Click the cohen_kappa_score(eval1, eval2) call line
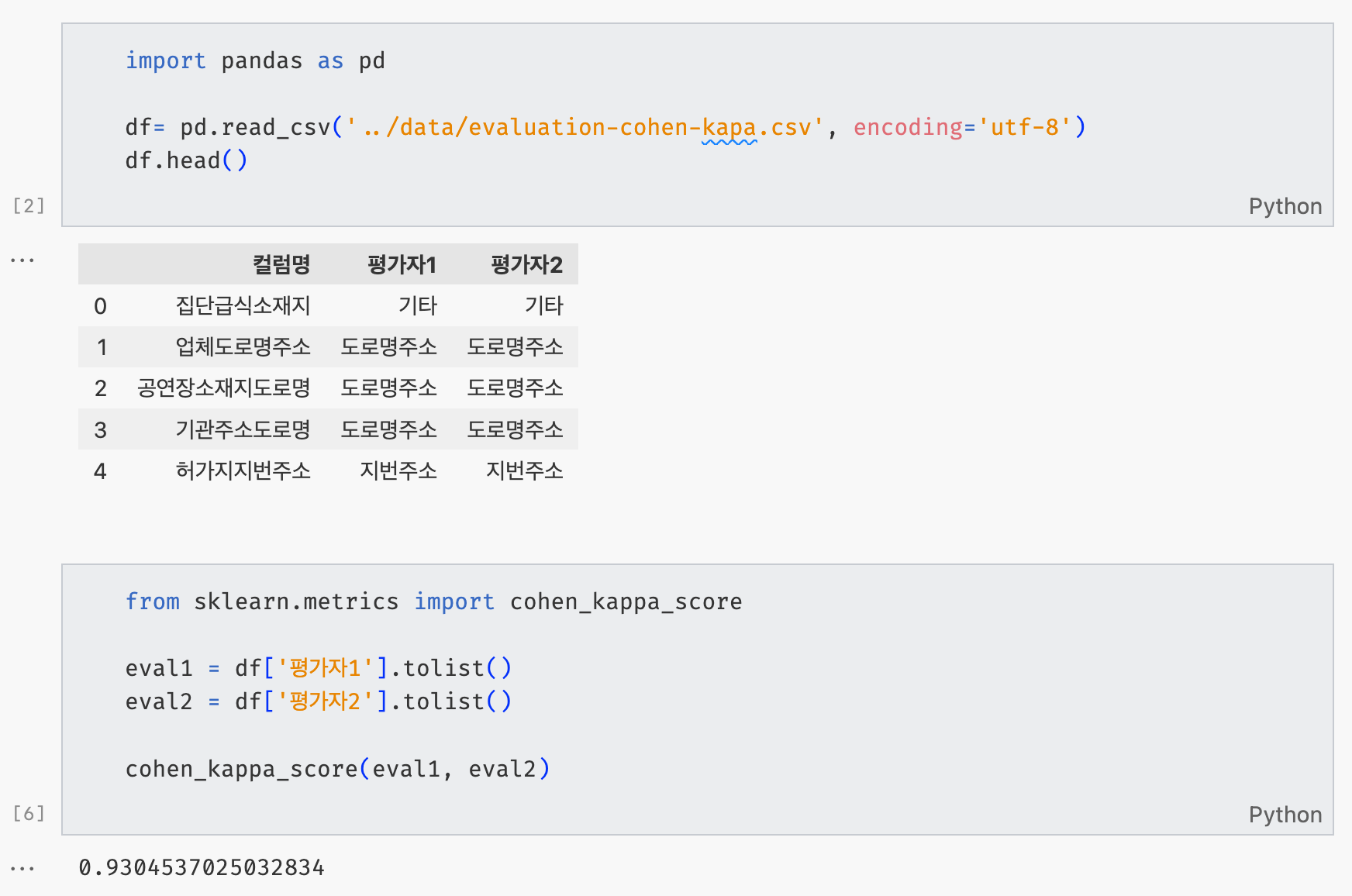 point(337,769)
